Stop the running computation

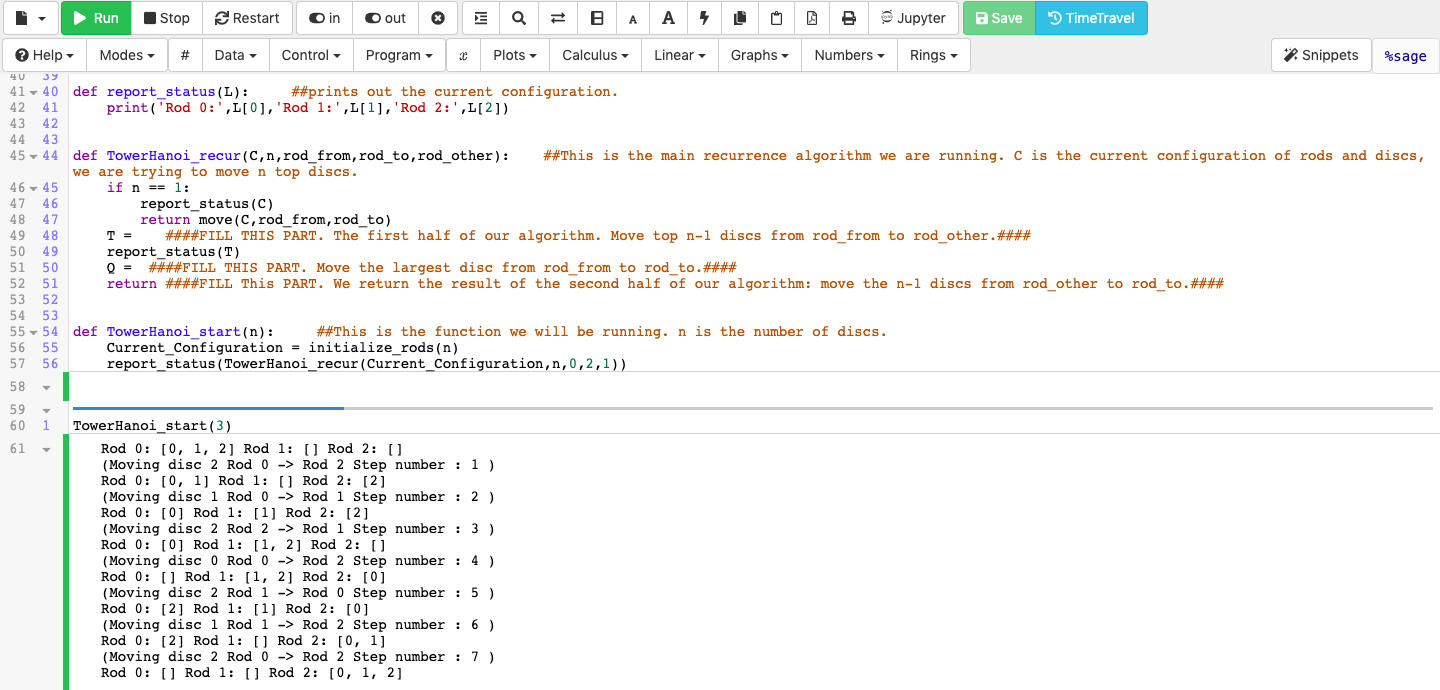pyautogui.click(x=166, y=17)
